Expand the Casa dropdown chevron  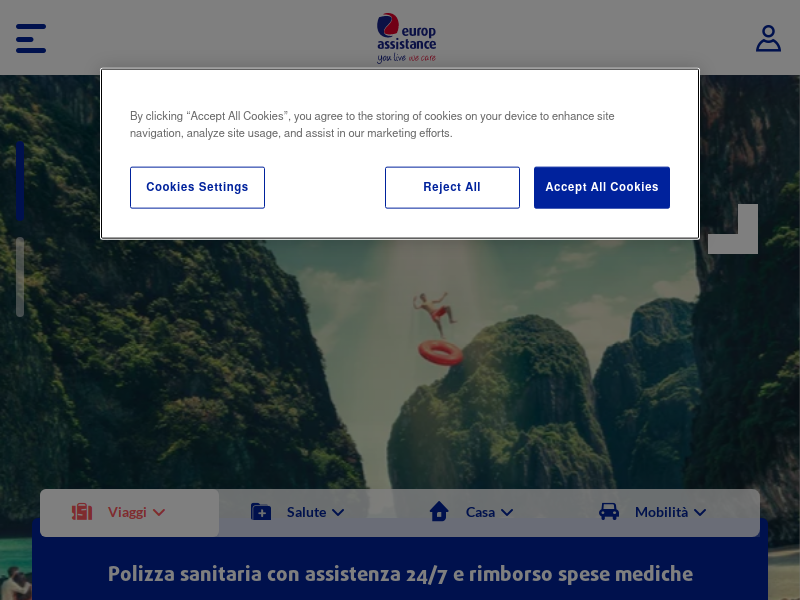click(x=507, y=512)
